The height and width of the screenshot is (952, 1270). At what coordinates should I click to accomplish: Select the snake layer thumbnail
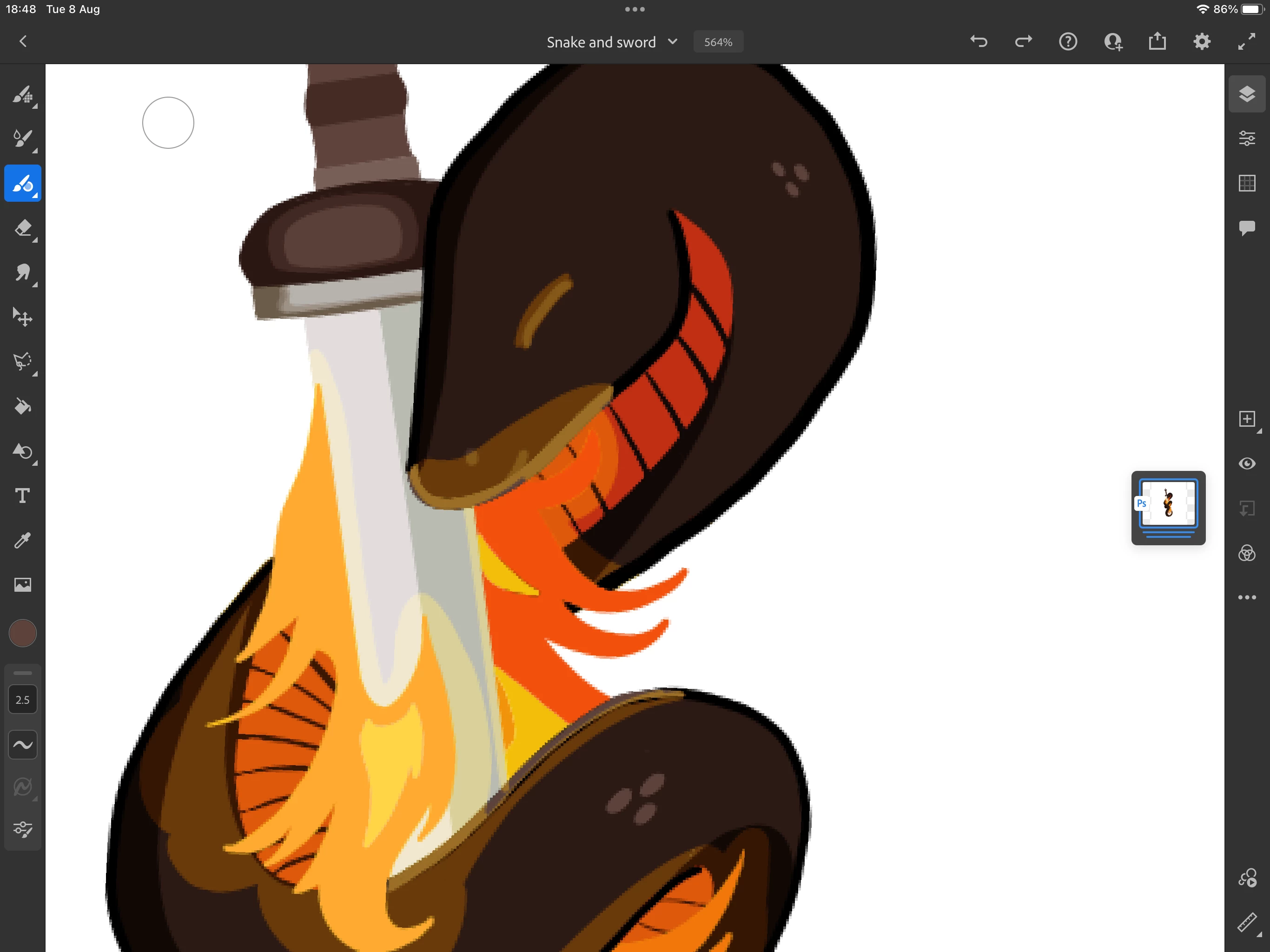[x=1168, y=503]
